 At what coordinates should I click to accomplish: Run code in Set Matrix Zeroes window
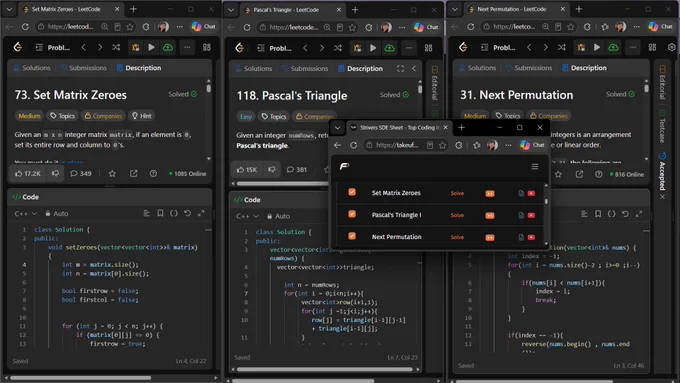point(151,47)
